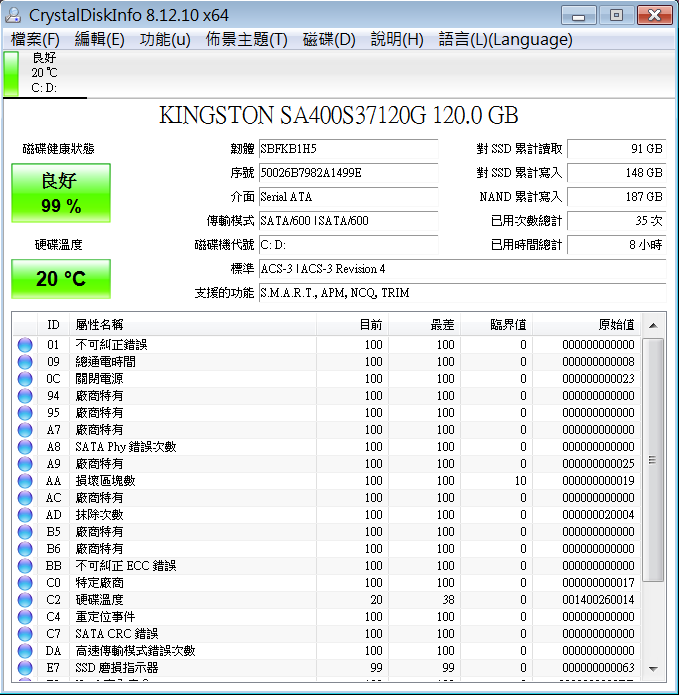Click the blue status icon for row 0C
679x695 pixels.
25,379
